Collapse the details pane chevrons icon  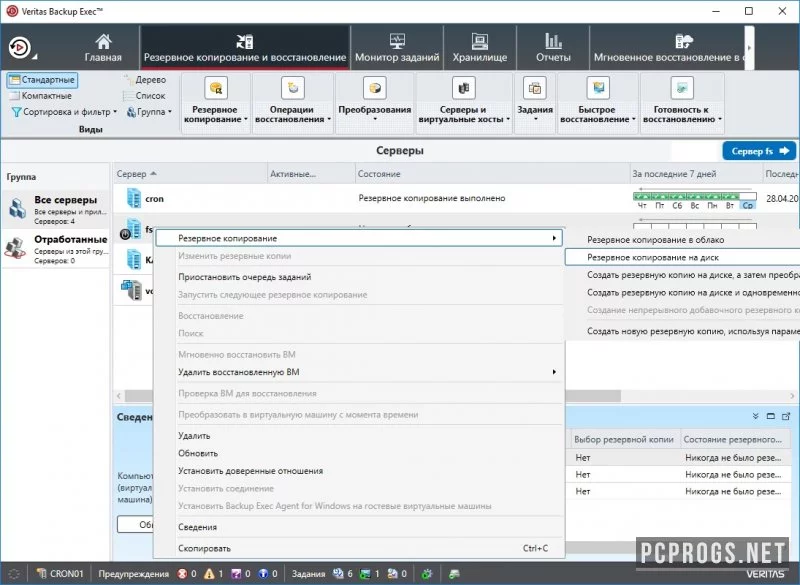pos(755,416)
